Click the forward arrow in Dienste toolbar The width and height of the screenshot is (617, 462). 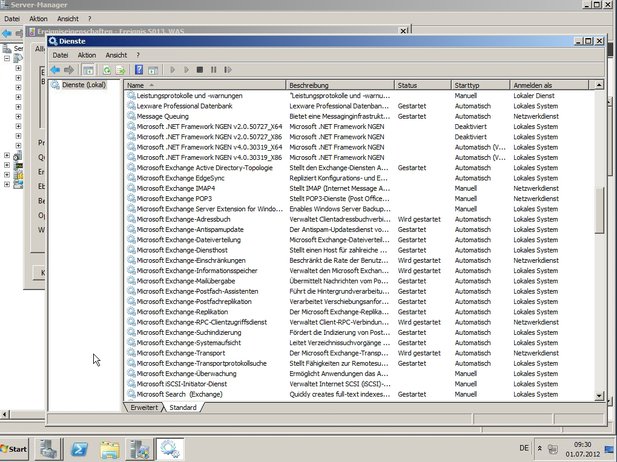click(69, 70)
